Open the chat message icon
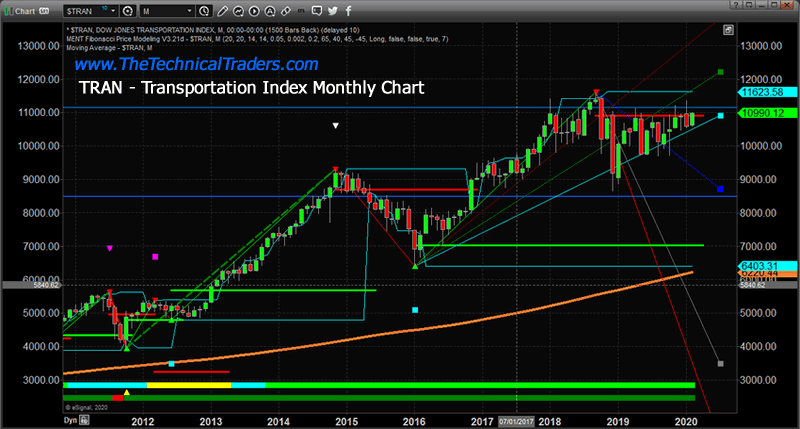This screenshot has height=429, width=800. 317,10
